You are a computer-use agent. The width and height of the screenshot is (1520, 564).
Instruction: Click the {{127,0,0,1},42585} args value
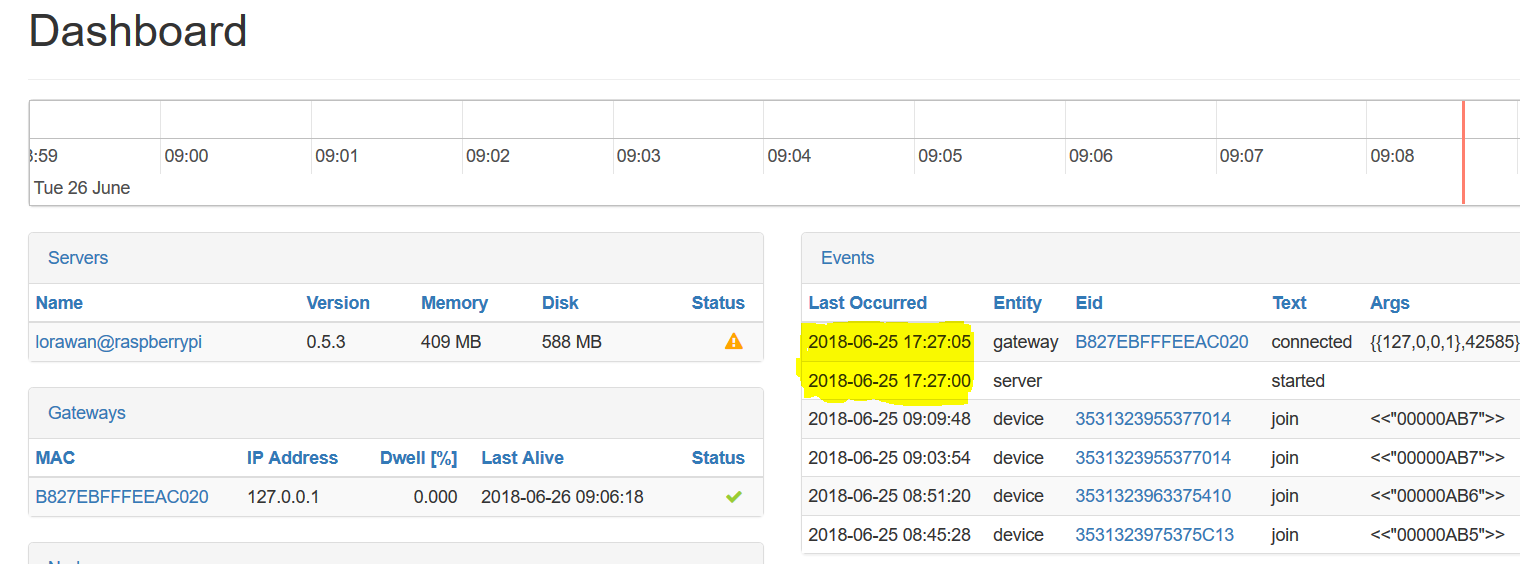pos(1445,342)
